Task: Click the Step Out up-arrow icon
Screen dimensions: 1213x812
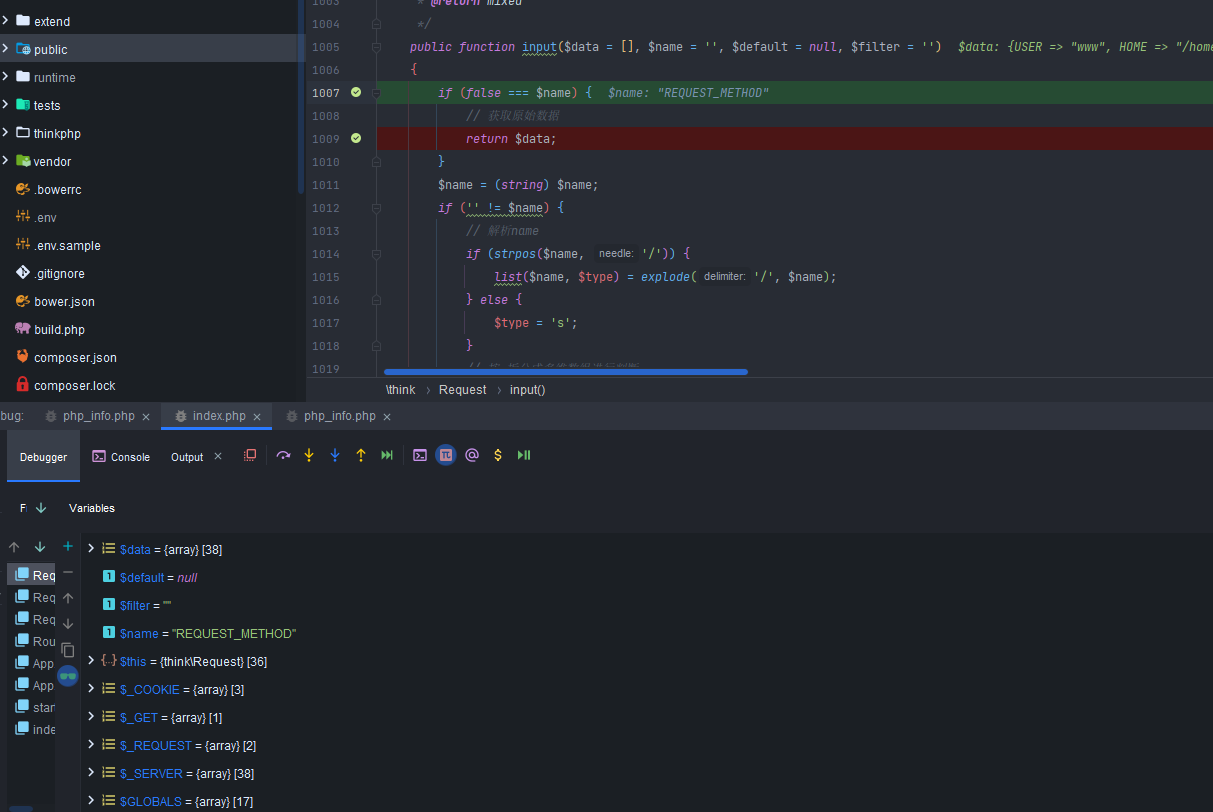Action: [361, 455]
